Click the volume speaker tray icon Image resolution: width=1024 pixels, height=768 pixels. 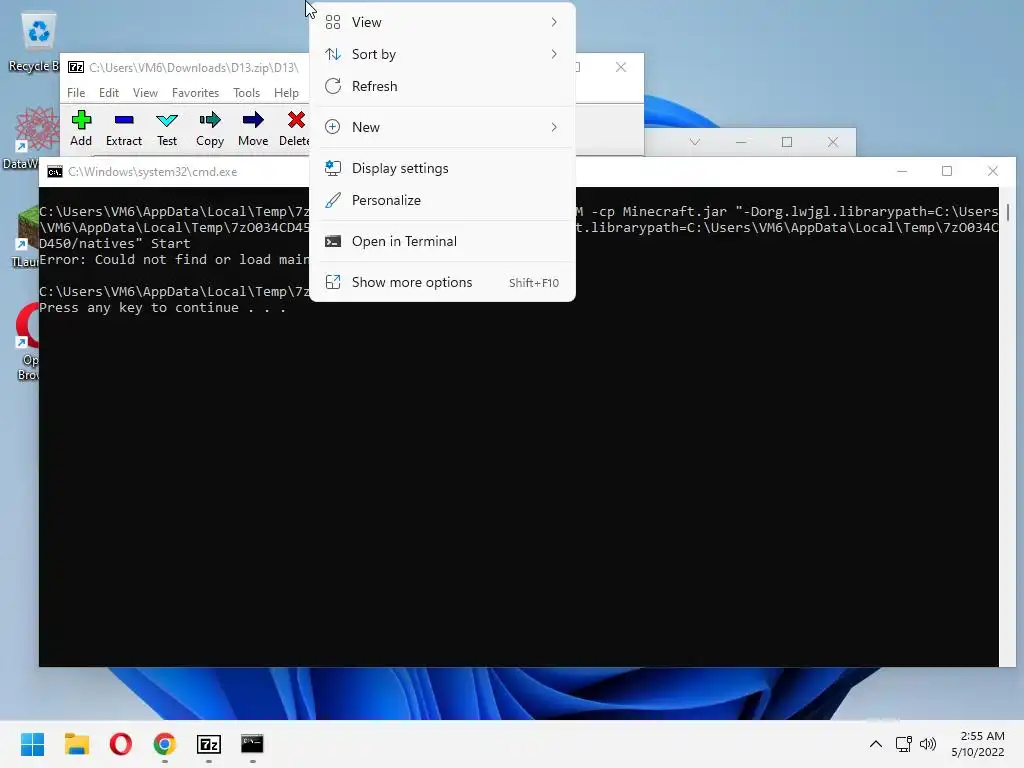click(x=927, y=744)
